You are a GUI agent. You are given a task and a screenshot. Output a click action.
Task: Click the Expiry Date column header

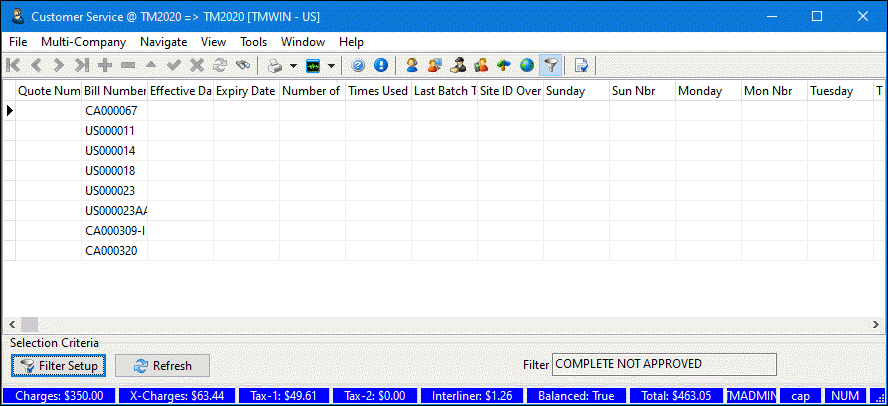click(245, 91)
